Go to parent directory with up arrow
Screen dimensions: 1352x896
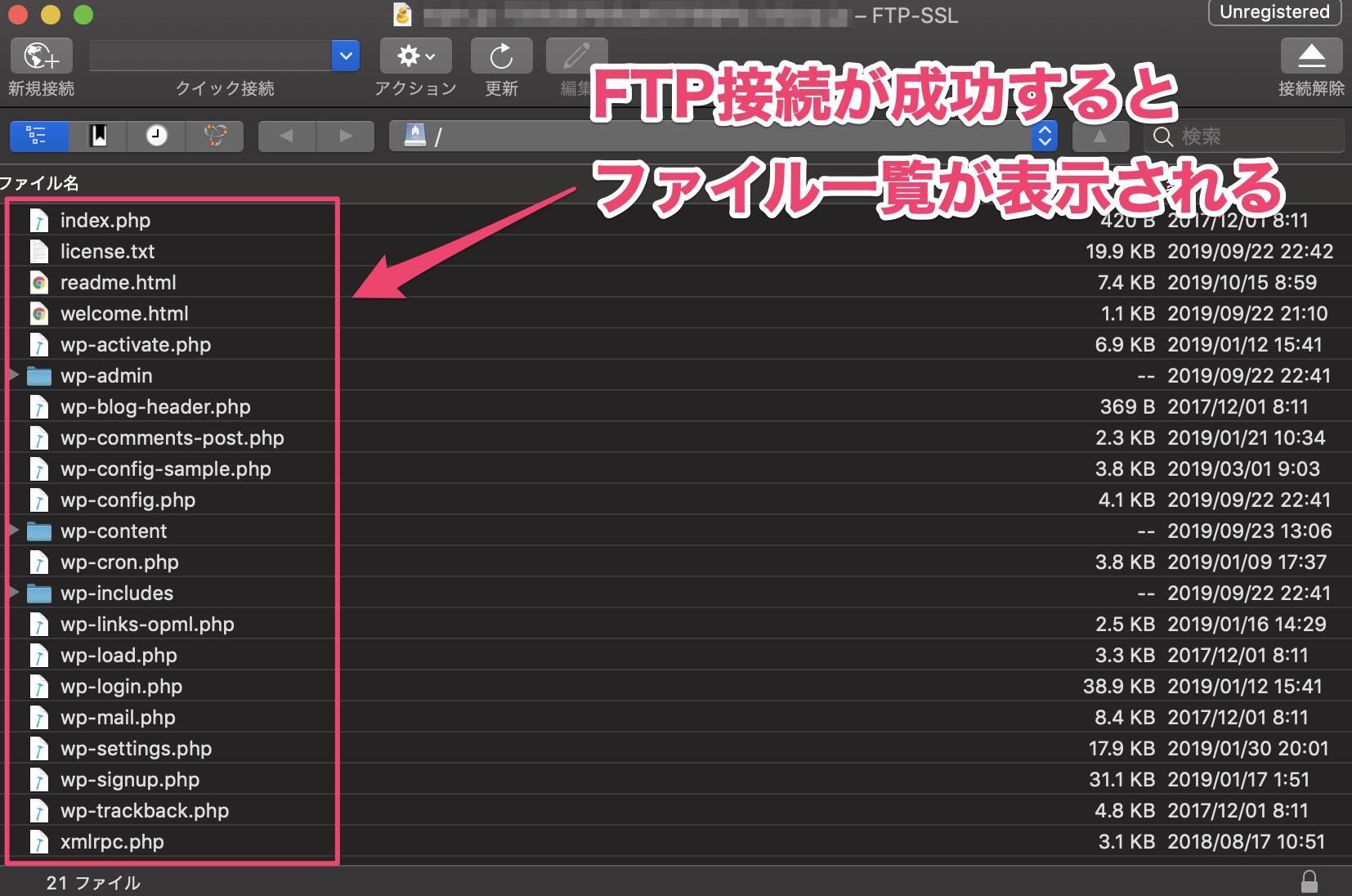(x=1099, y=136)
